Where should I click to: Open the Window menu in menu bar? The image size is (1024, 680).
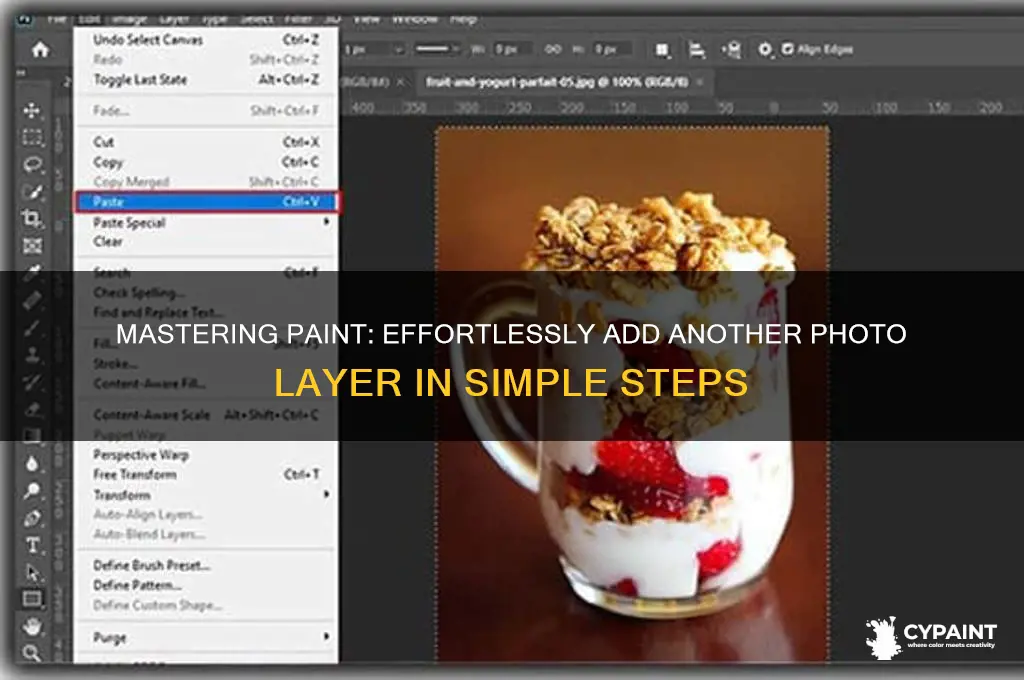click(x=414, y=19)
